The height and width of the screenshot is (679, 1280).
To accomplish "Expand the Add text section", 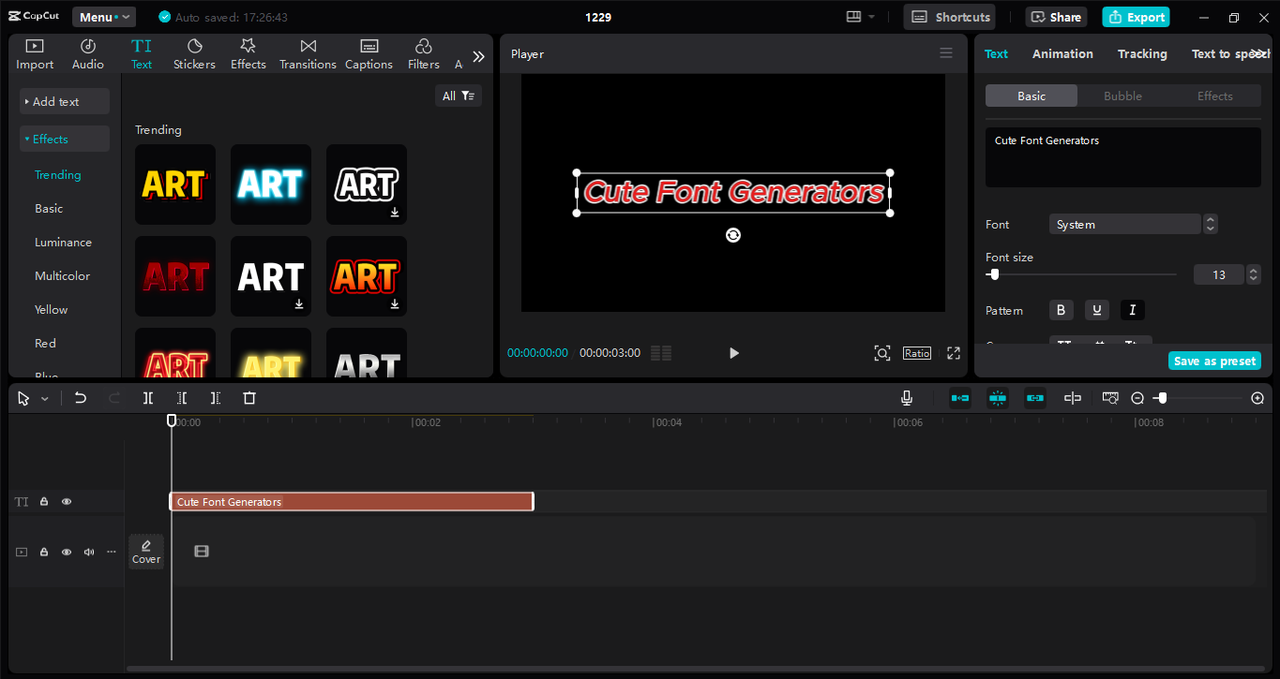I will [x=65, y=102].
